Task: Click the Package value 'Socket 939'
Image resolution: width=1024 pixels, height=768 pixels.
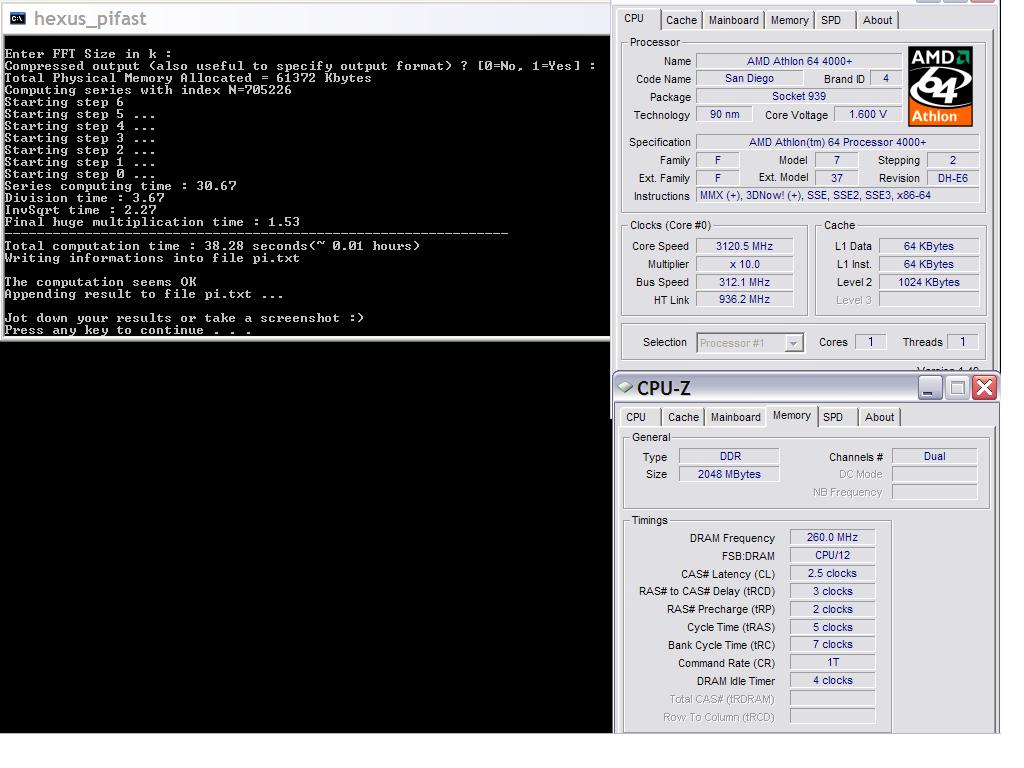Action: tap(799, 97)
